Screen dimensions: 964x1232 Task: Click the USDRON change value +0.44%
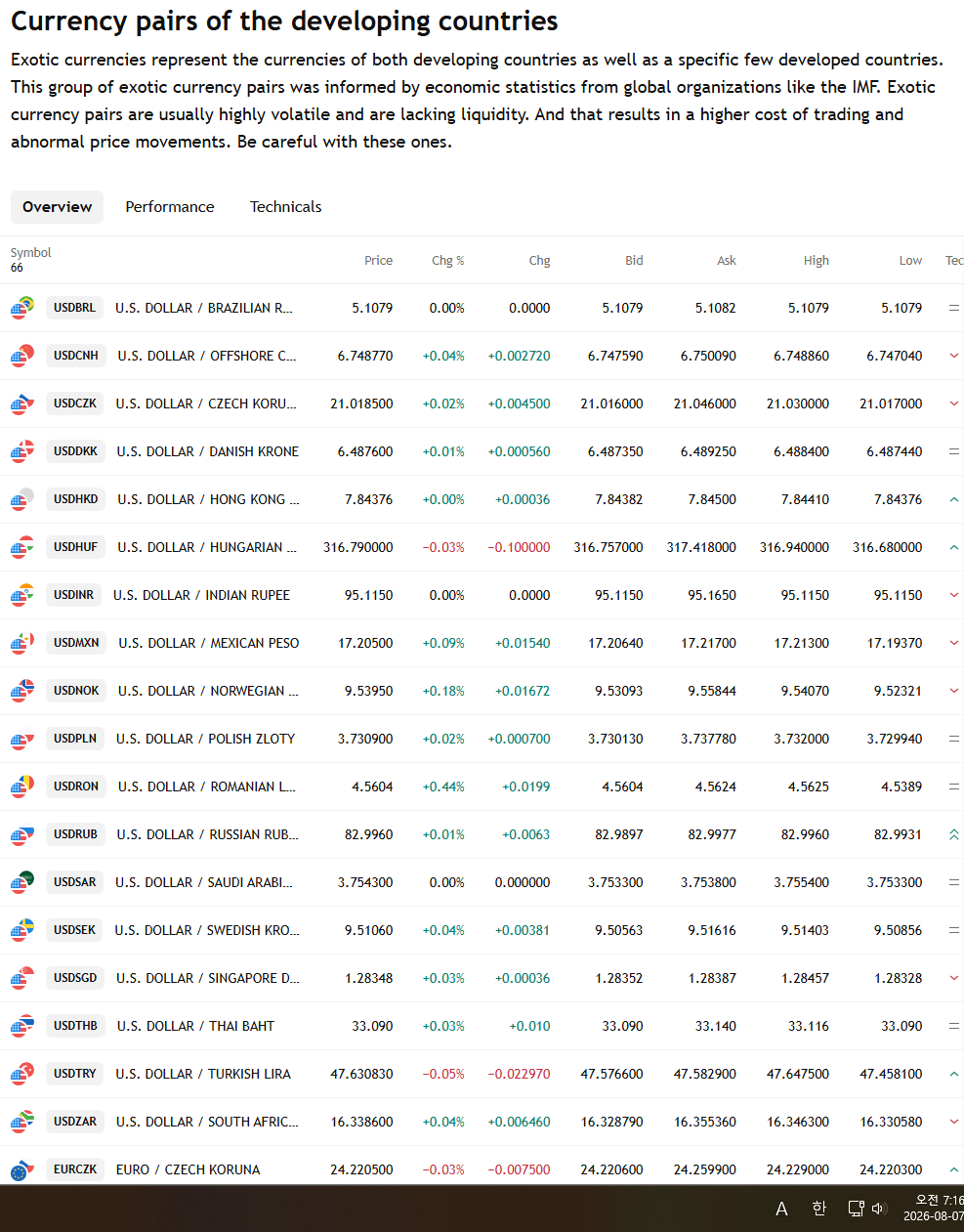coord(443,786)
